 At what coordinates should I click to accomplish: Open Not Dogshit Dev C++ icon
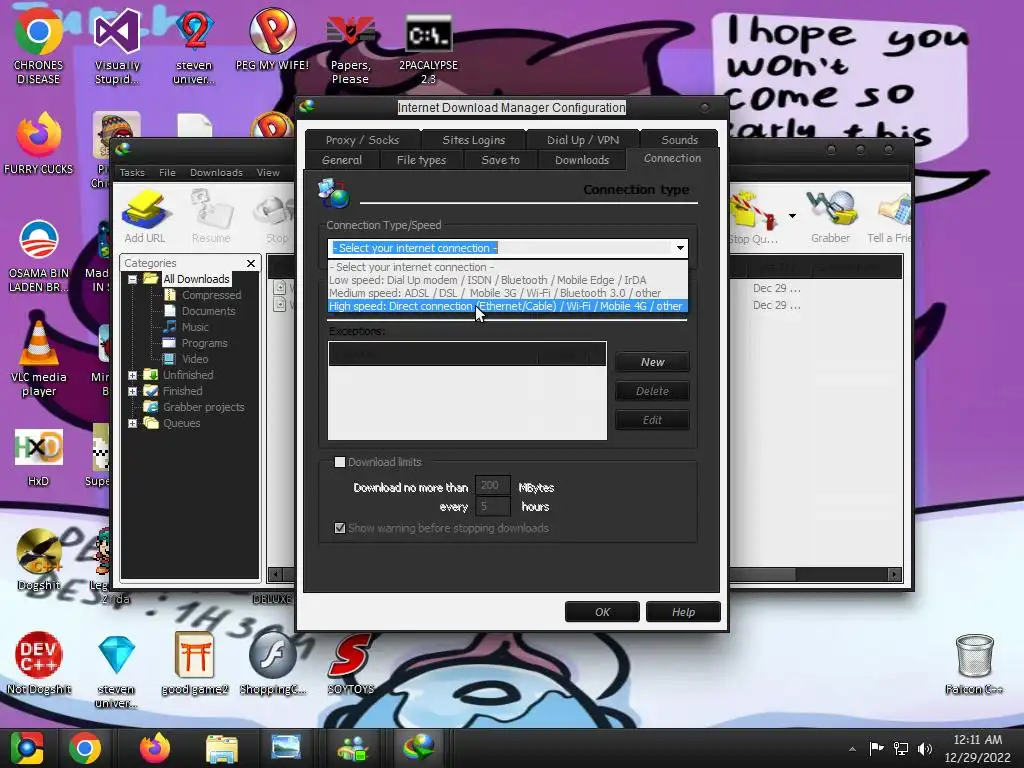tap(39, 662)
